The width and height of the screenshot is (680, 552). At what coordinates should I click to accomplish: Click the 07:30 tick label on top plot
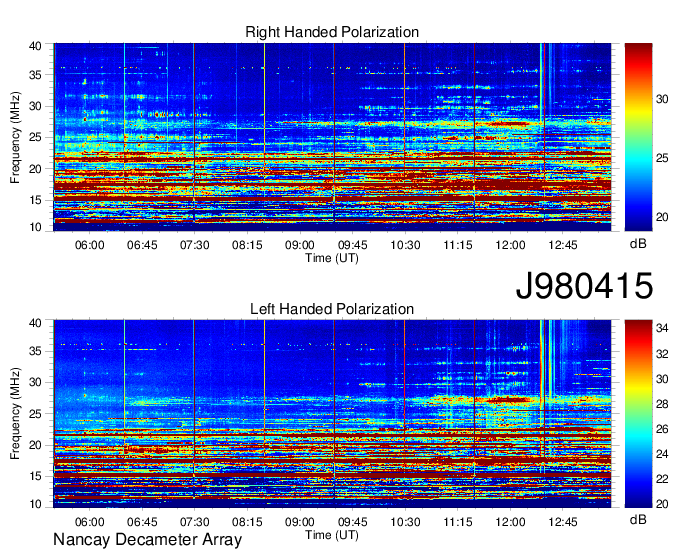pyautogui.click(x=194, y=245)
